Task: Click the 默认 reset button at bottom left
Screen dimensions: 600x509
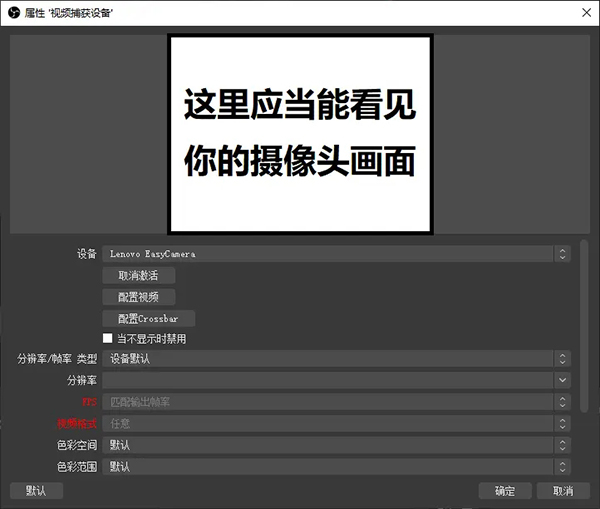Action: click(x=36, y=491)
